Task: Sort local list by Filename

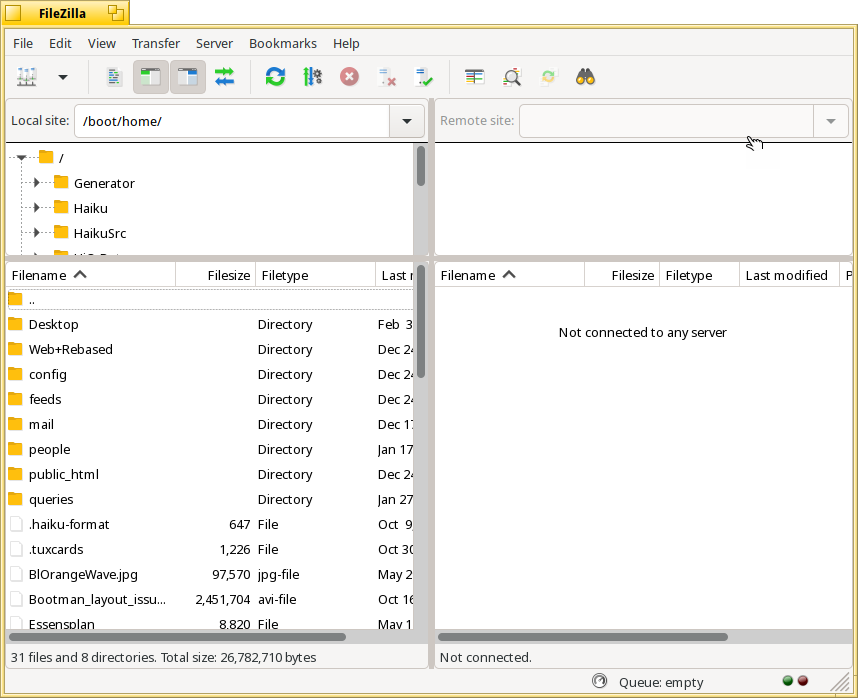Action: [91, 275]
